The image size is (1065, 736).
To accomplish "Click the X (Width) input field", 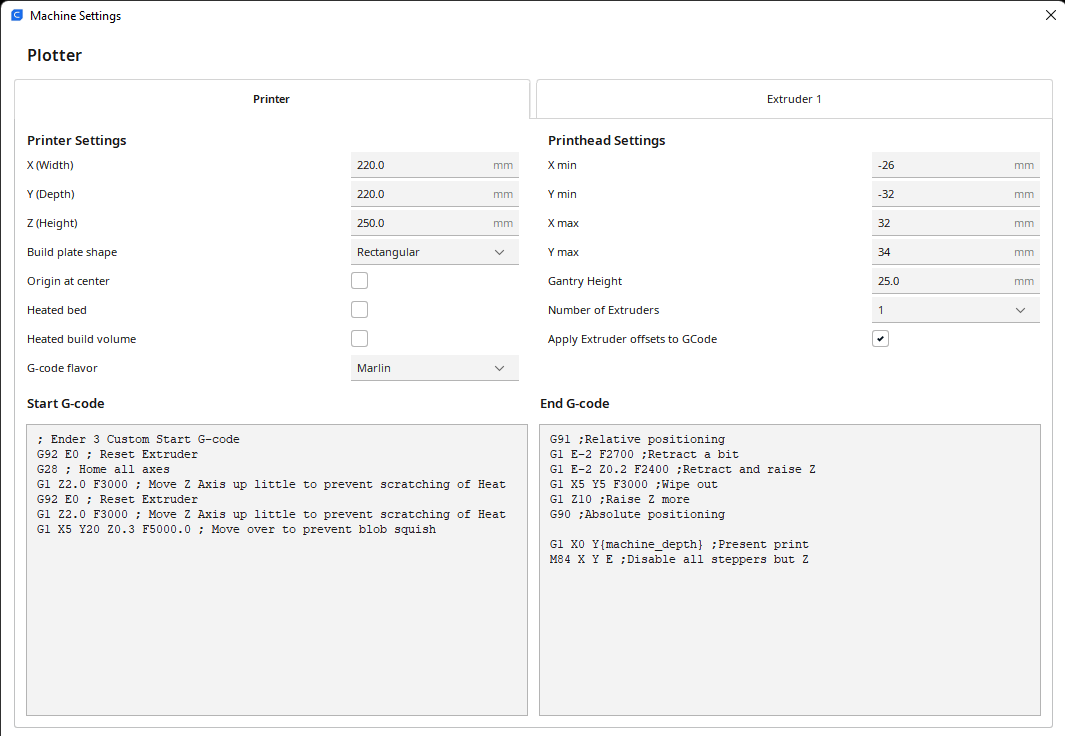I will (x=420, y=165).
